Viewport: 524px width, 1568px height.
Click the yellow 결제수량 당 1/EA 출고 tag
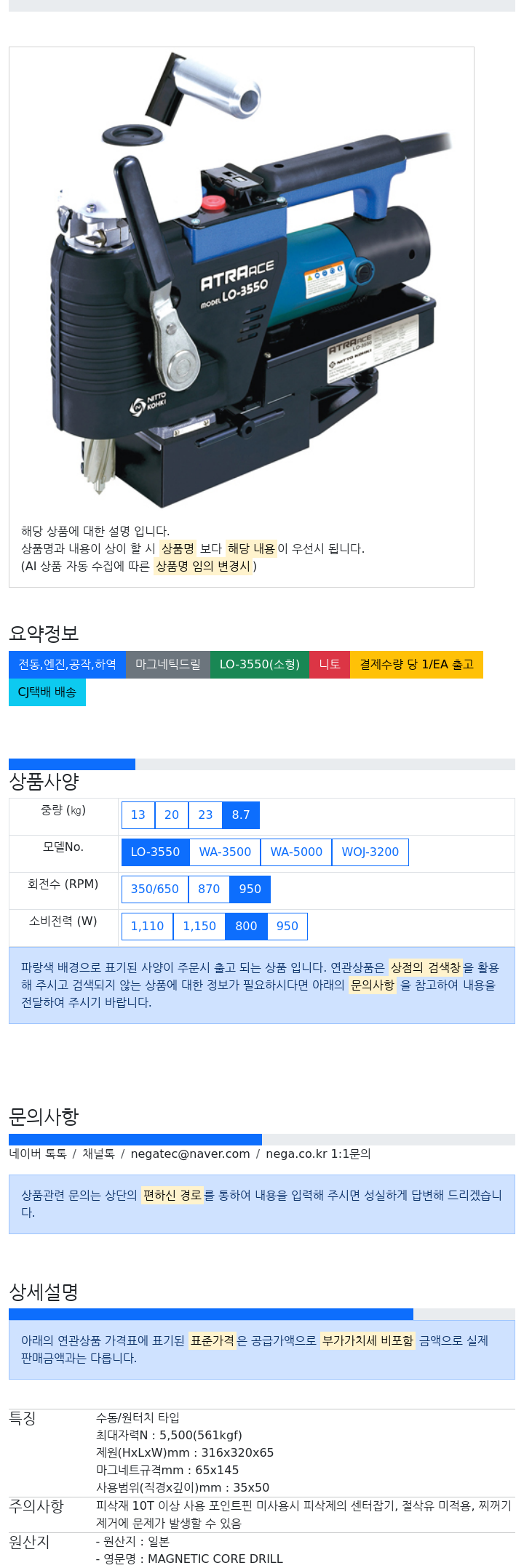[x=416, y=665]
